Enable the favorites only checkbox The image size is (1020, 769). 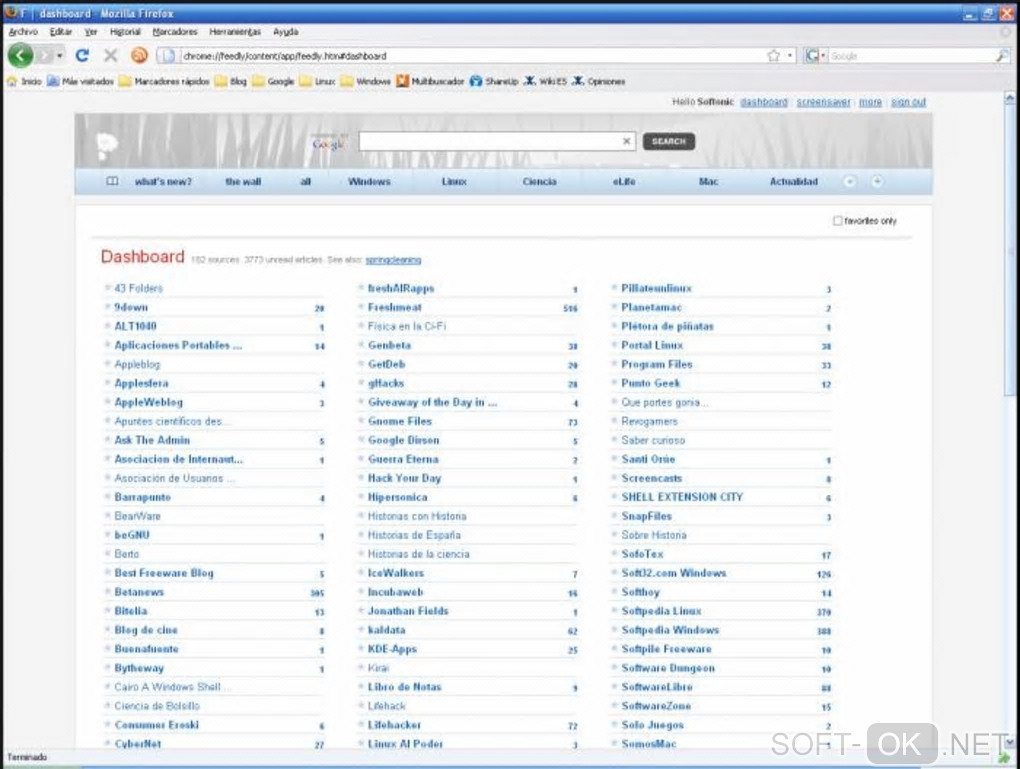click(x=838, y=221)
